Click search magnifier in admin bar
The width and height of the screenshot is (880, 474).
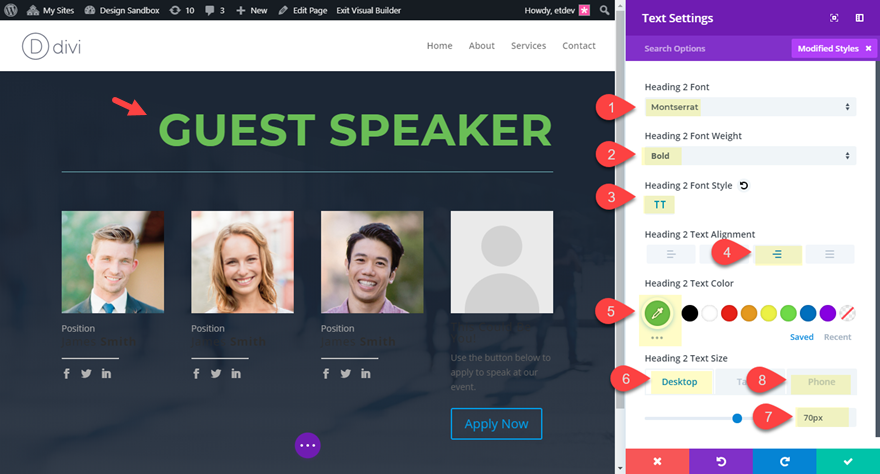(x=604, y=10)
